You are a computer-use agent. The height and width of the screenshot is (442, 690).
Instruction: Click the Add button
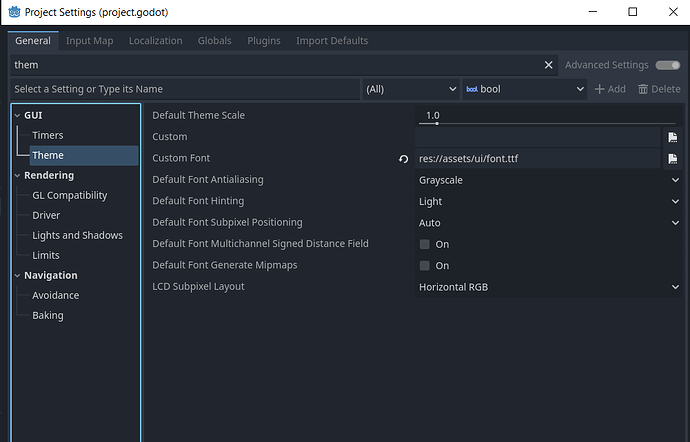(x=610, y=89)
